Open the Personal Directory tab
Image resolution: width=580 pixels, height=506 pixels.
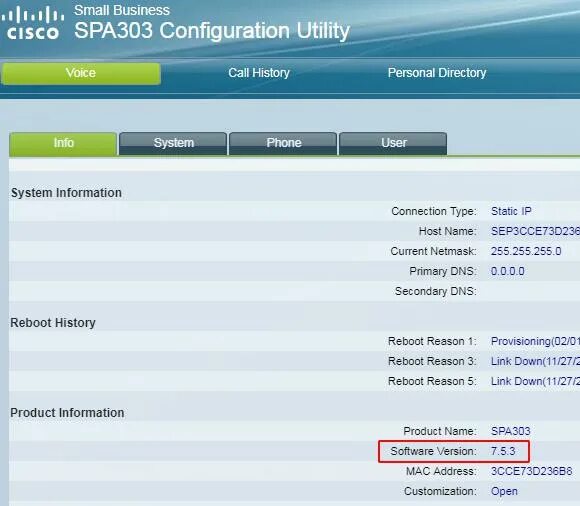437,73
